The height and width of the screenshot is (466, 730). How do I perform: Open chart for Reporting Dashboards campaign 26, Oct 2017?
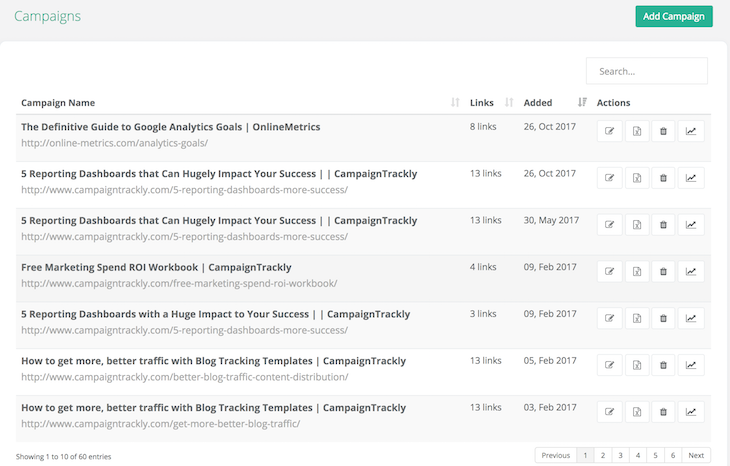point(691,178)
